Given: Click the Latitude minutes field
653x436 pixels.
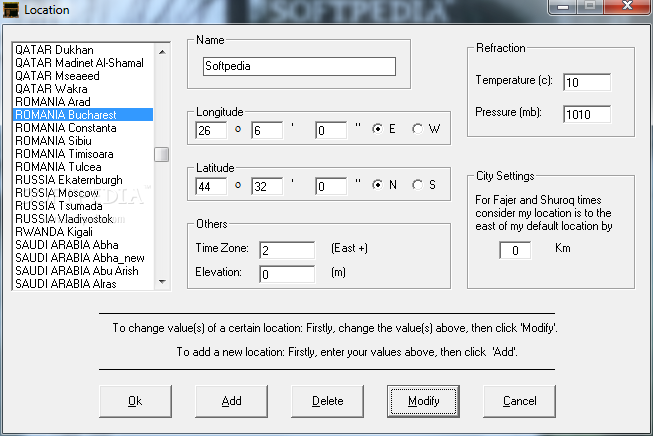Looking at the screenshot, I should pyautogui.click(x=267, y=186).
